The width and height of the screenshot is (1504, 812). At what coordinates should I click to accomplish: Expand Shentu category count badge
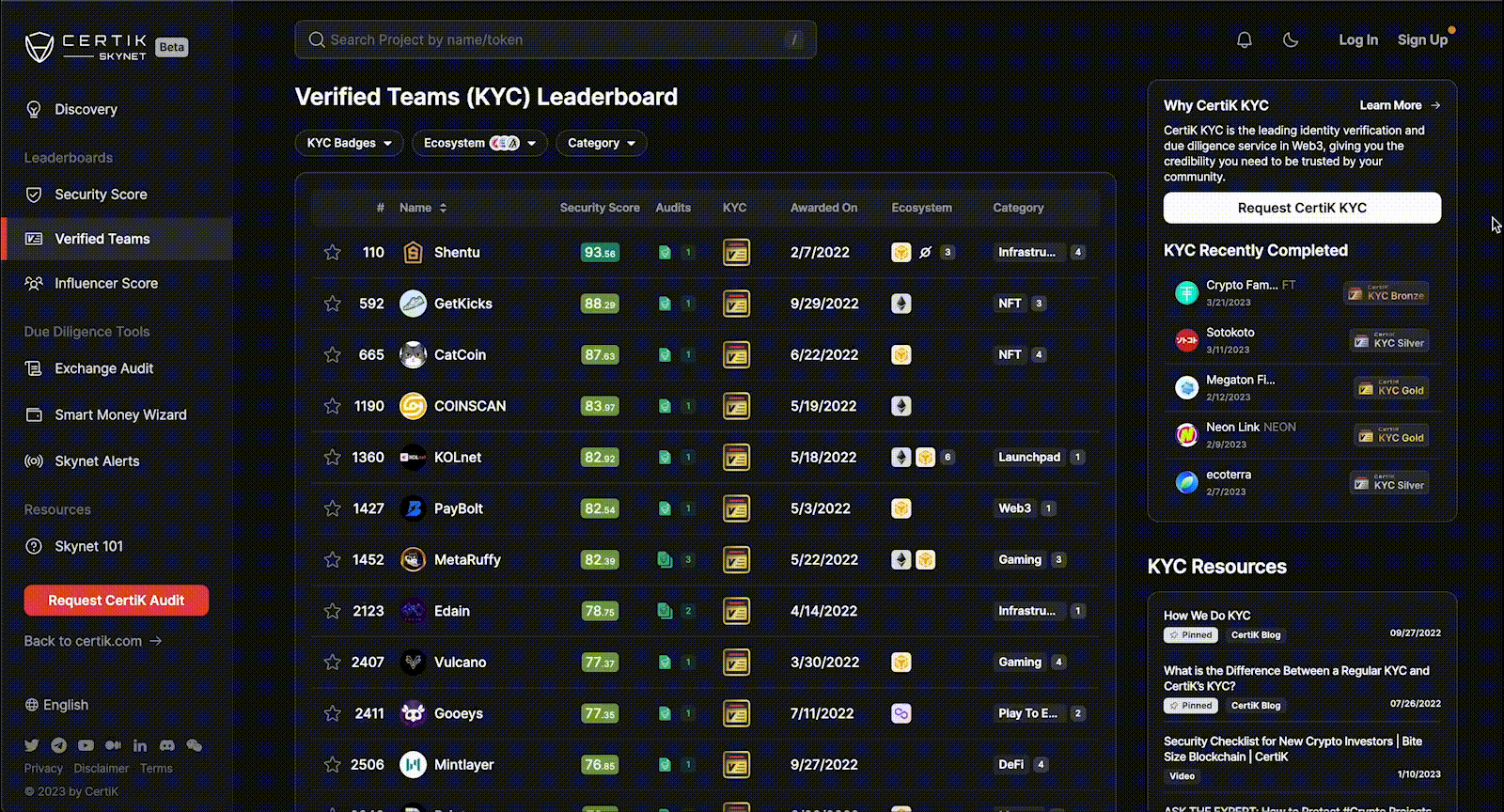click(1078, 252)
